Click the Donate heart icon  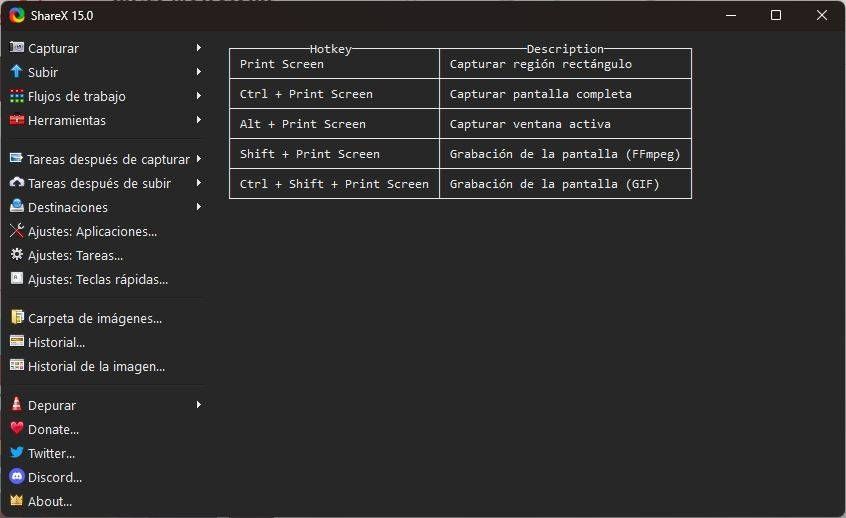click(x=16, y=429)
